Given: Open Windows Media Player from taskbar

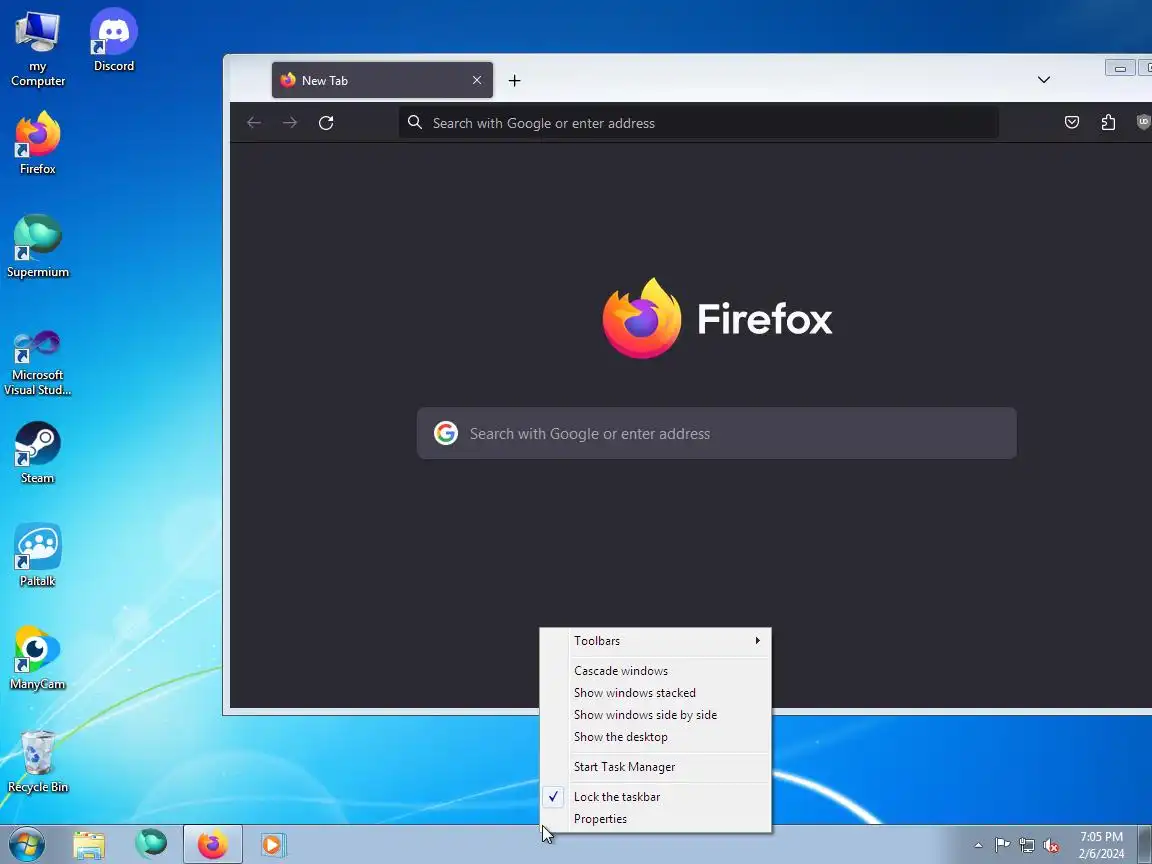Looking at the screenshot, I should click(273, 845).
